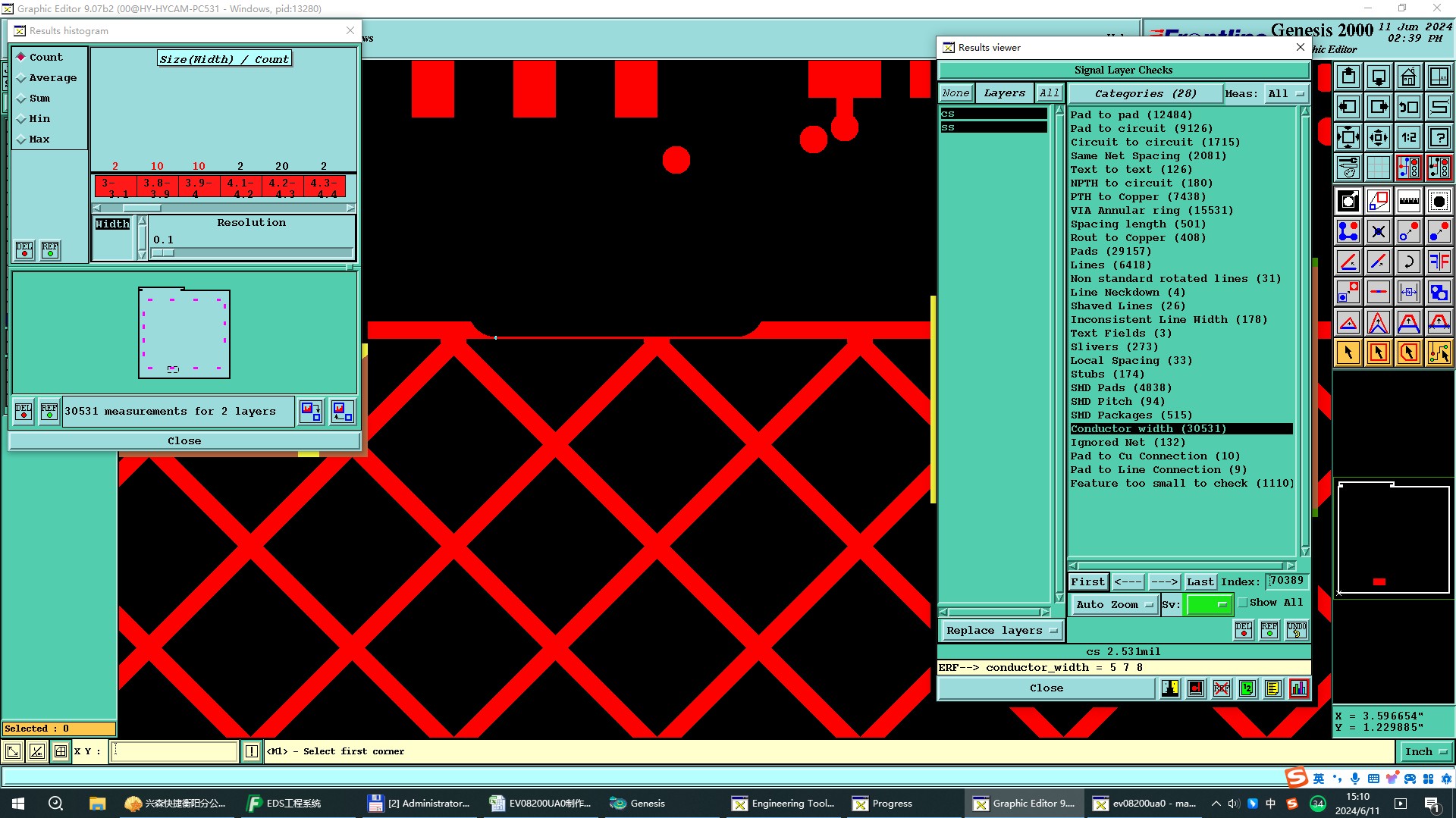This screenshot has width=1456, height=818.
Task: Click the 4.2-4.3 red histogram bar
Action: pos(283,186)
